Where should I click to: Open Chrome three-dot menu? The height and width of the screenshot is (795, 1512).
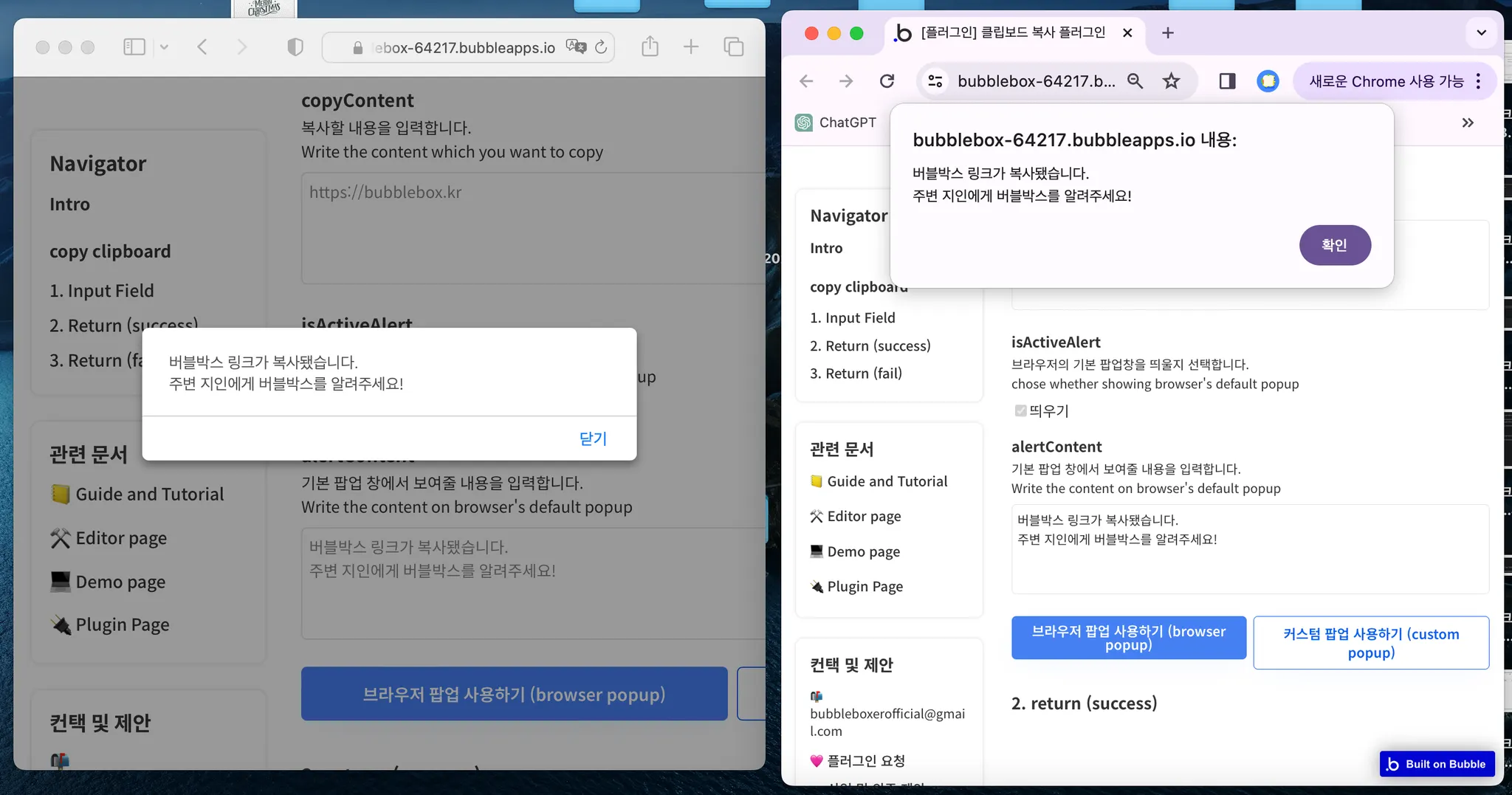coord(1478,81)
